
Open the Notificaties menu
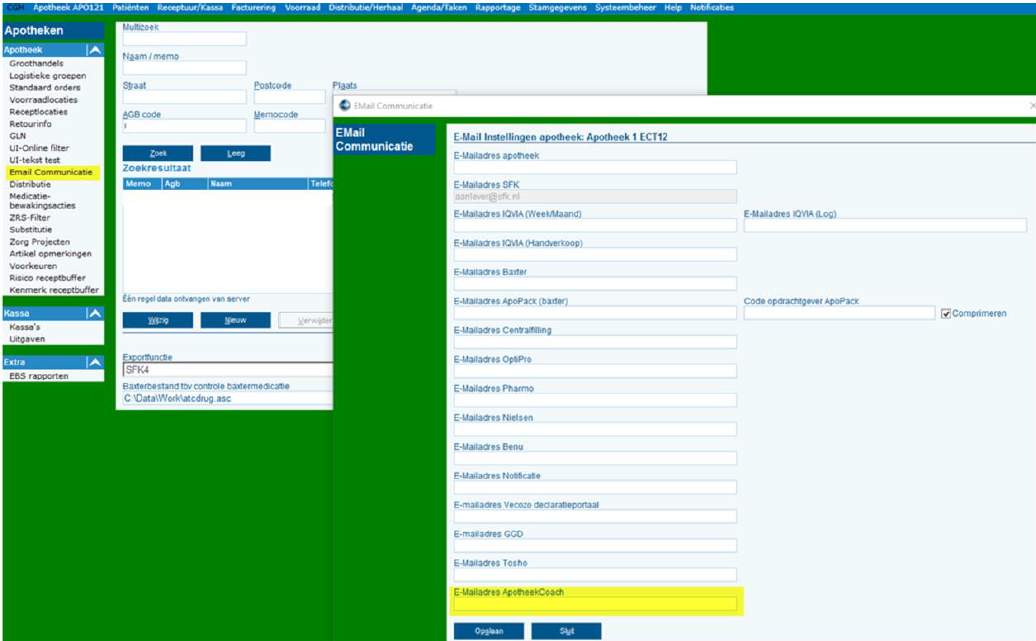712,7
